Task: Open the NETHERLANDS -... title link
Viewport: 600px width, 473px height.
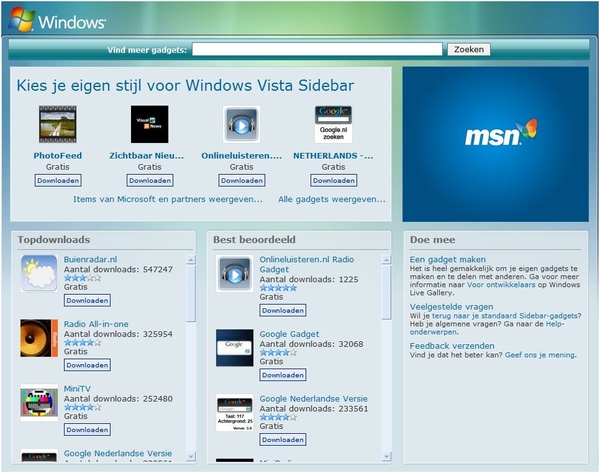Action: pyautogui.click(x=333, y=156)
